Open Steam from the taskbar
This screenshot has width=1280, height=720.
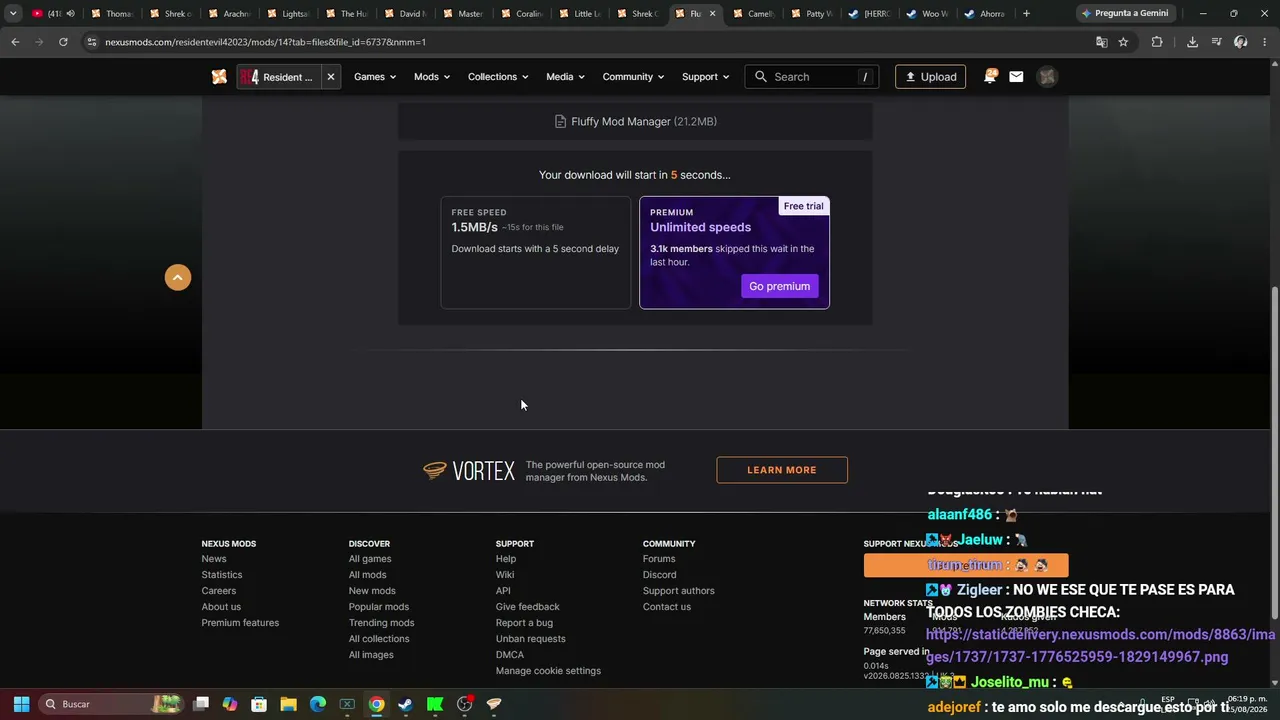pyautogui.click(x=405, y=704)
